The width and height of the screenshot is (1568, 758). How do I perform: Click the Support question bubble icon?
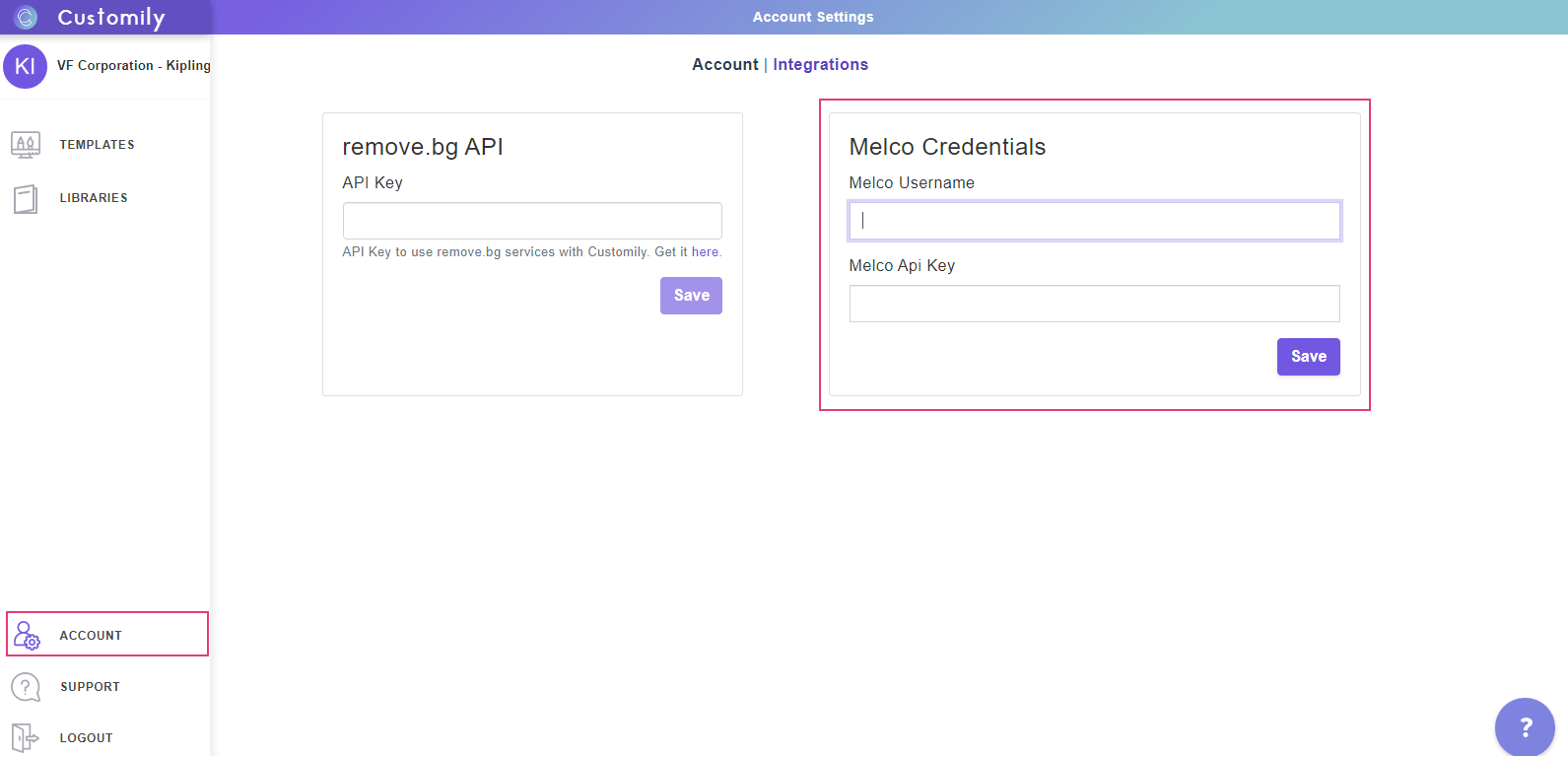click(x=26, y=687)
